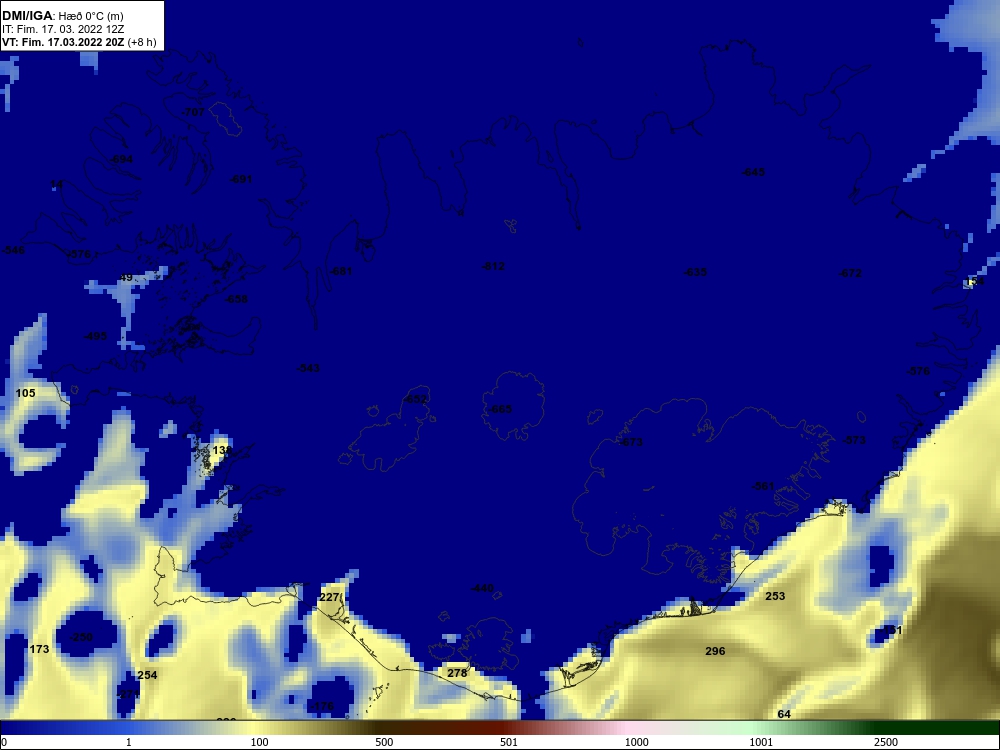Click the map value -812
This screenshot has height=750, width=1000.
click(x=493, y=267)
